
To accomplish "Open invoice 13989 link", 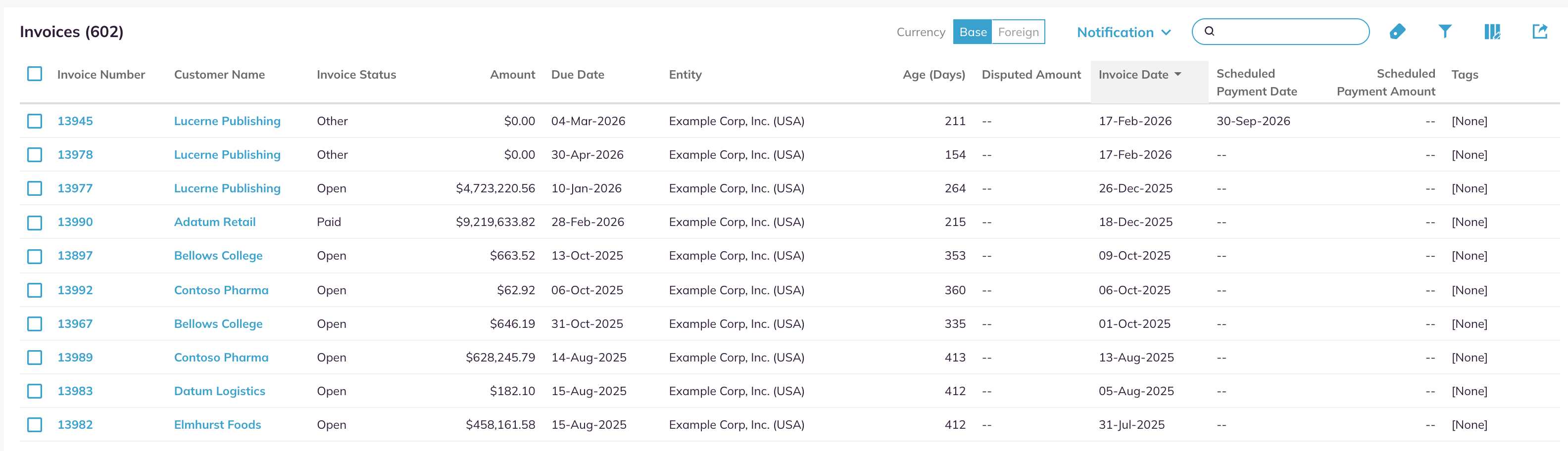I will 75,358.
